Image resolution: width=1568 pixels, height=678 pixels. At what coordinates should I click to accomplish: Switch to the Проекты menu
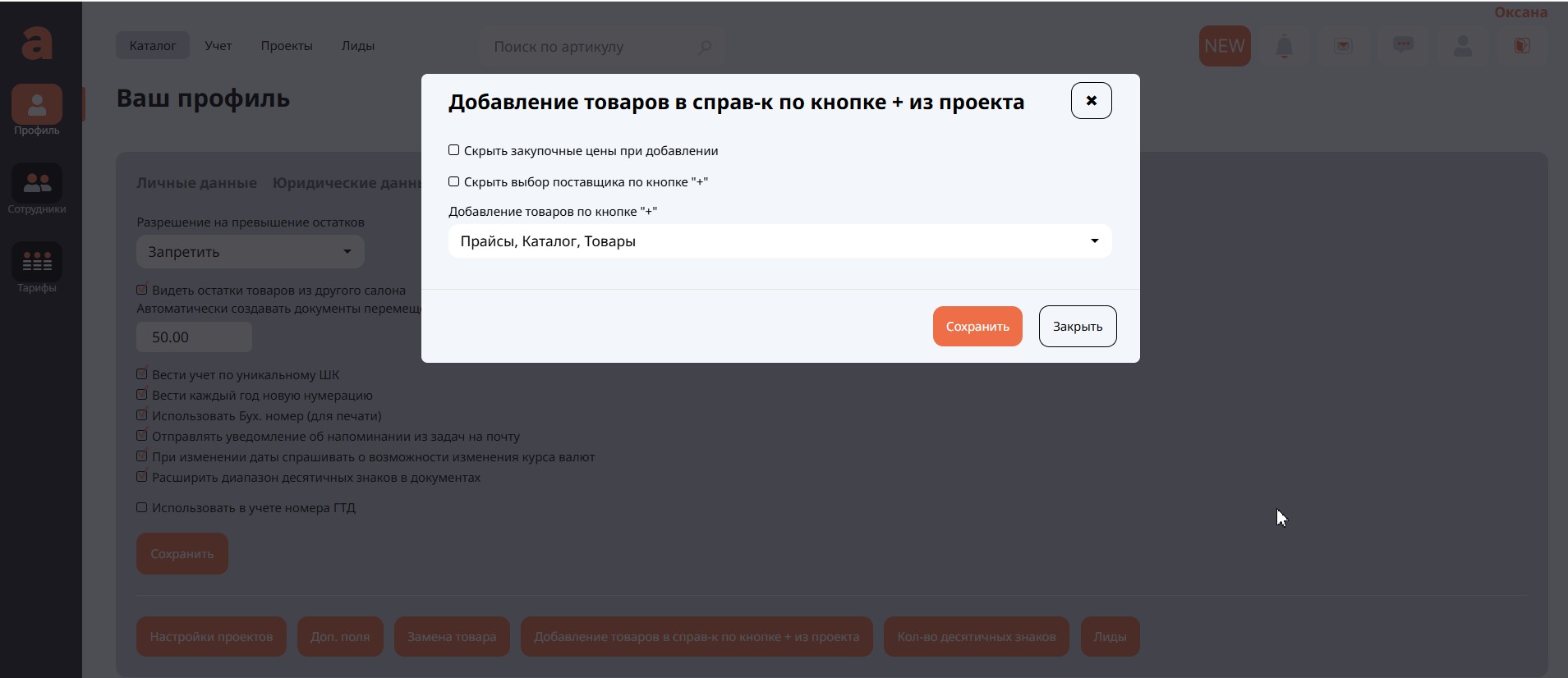tap(287, 46)
